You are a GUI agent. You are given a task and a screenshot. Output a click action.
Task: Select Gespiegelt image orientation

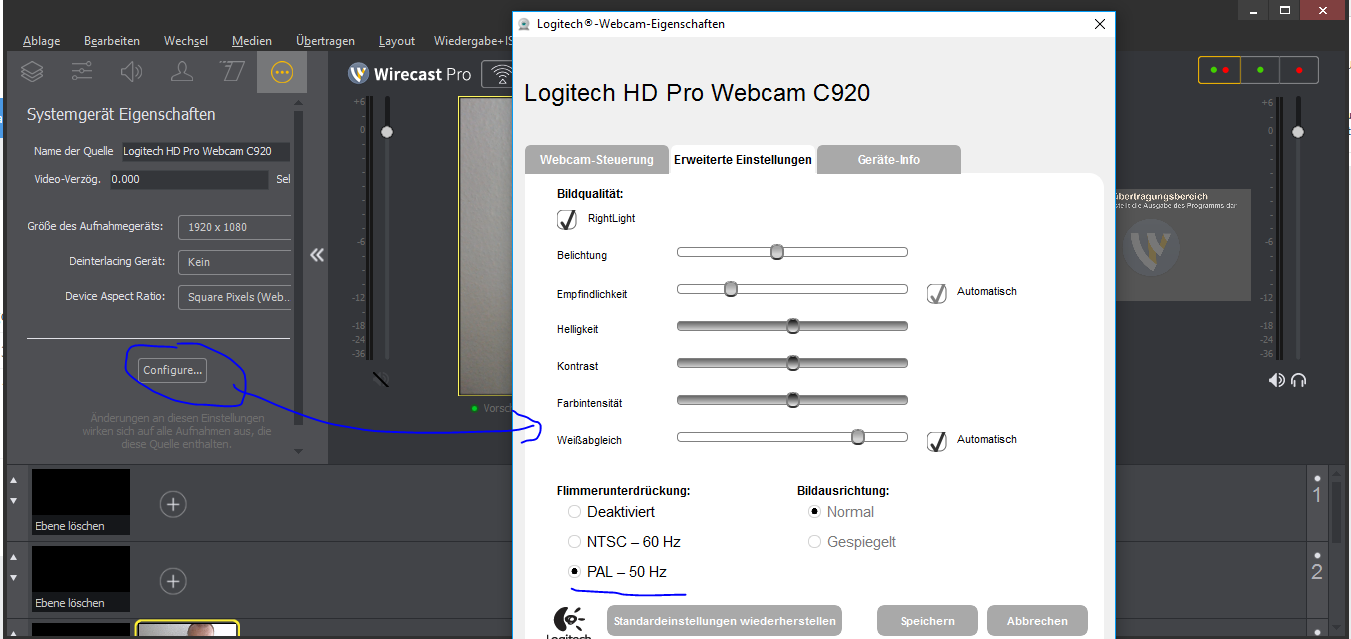click(x=814, y=542)
